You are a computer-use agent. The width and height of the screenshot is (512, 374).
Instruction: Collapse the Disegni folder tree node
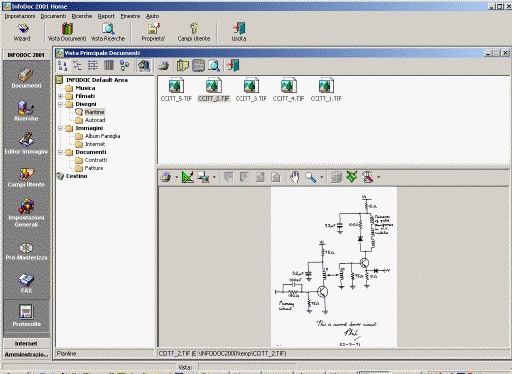click(x=60, y=104)
